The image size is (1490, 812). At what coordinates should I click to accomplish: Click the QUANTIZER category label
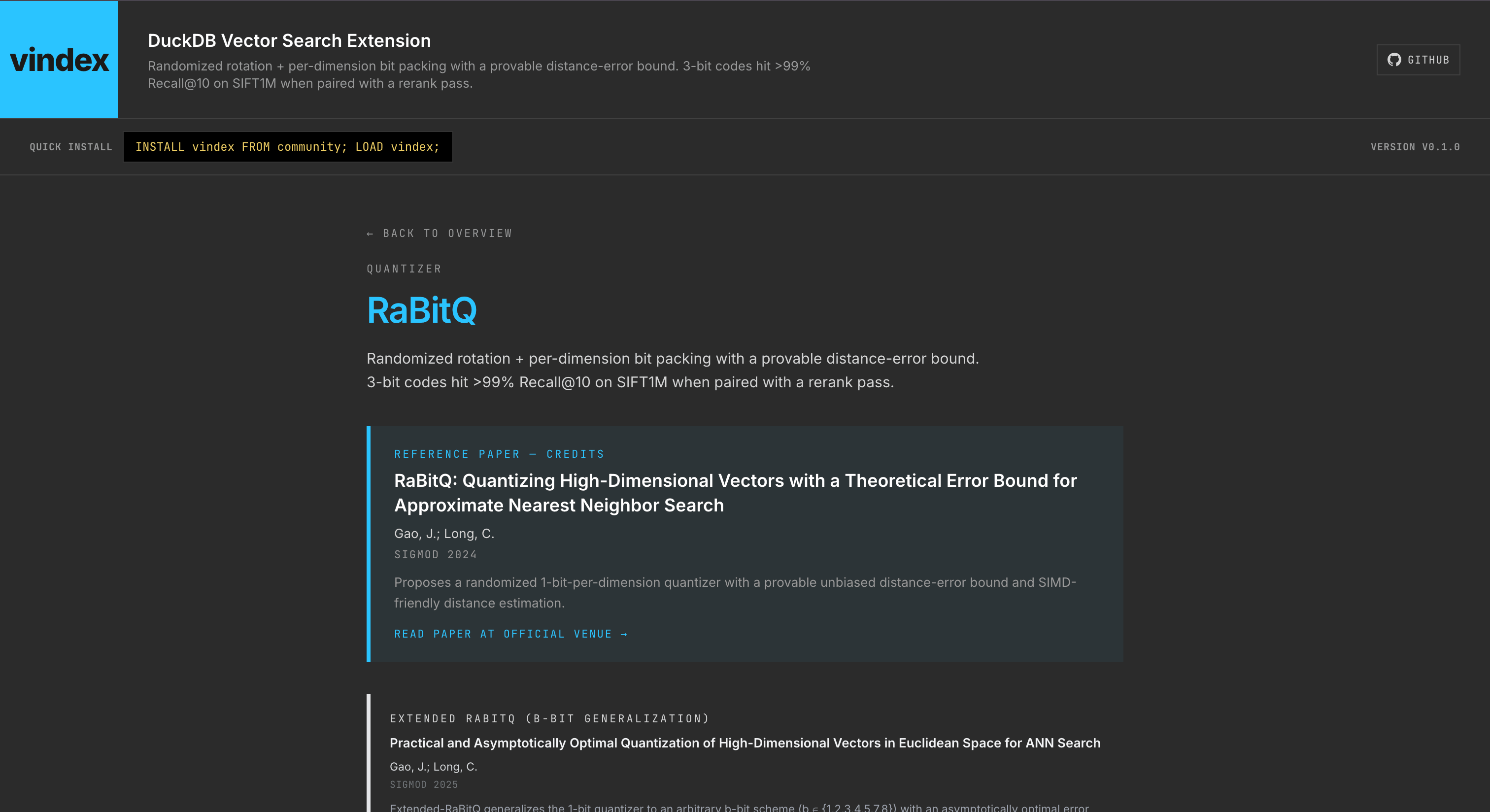(404, 269)
